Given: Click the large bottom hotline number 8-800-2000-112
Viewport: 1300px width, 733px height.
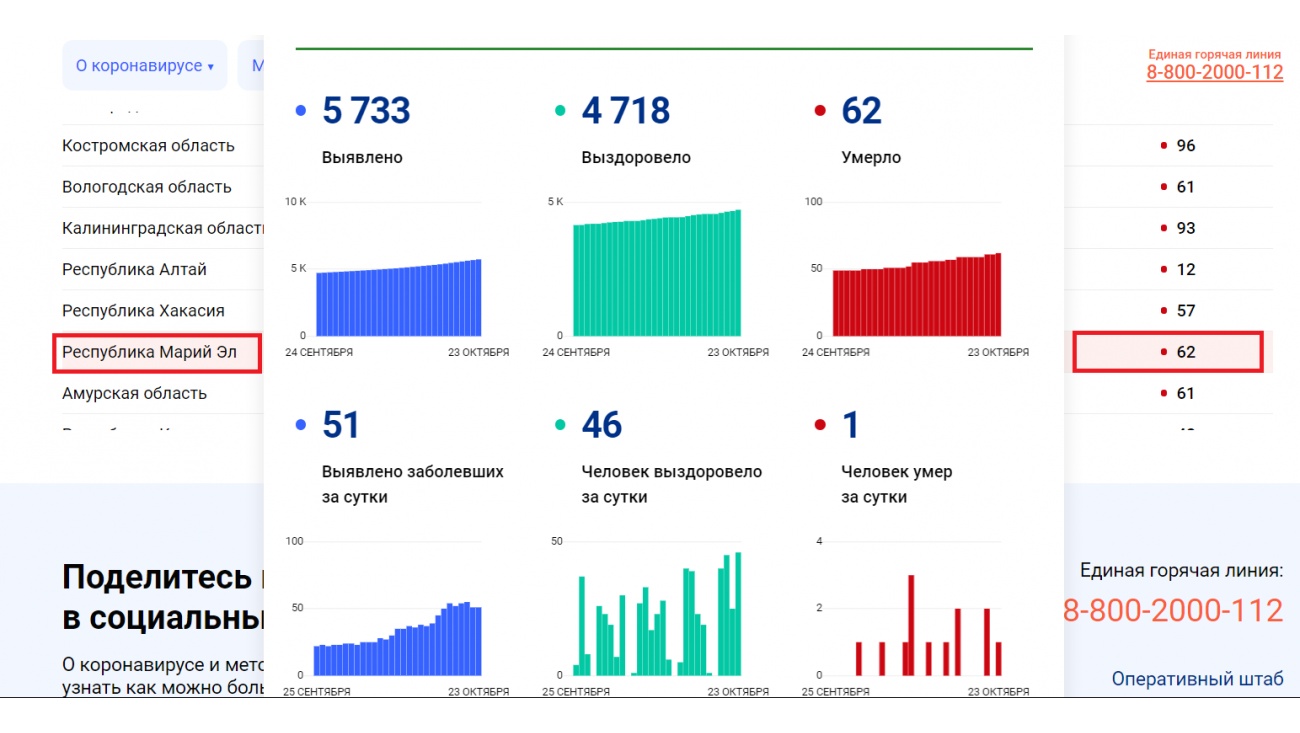Looking at the screenshot, I should (x=1172, y=610).
